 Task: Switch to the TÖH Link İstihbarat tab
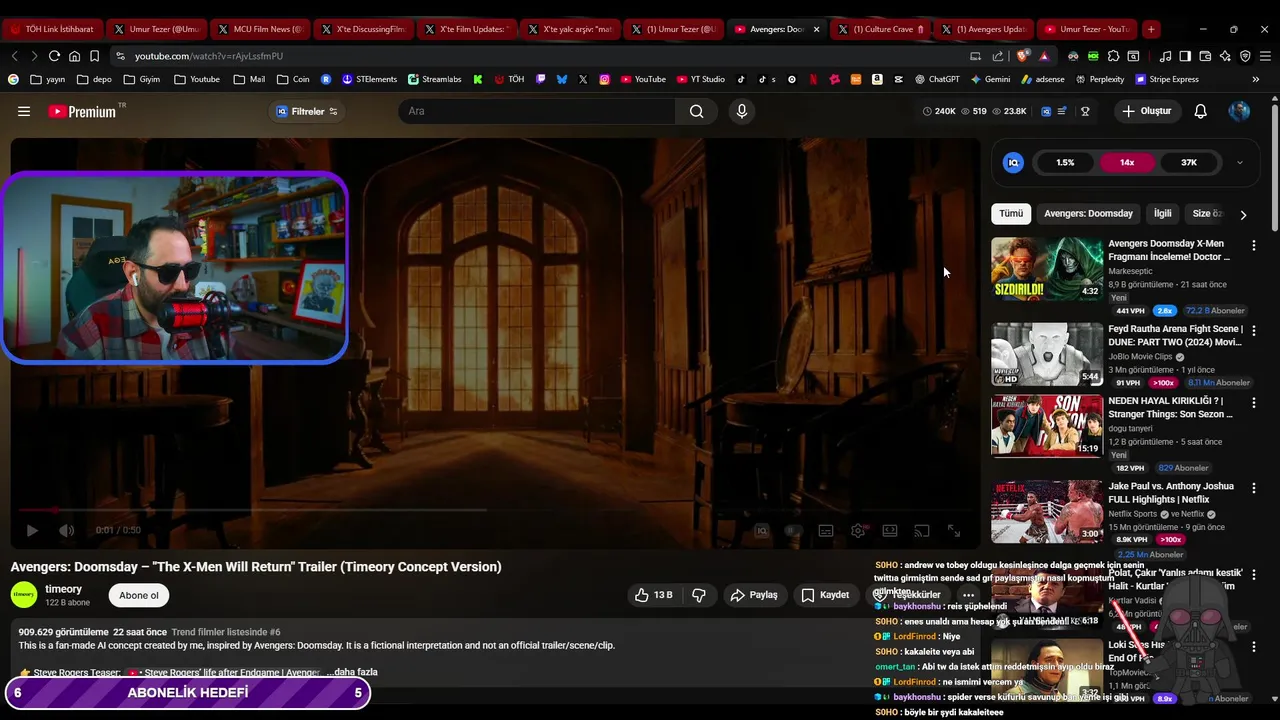tap(52, 29)
